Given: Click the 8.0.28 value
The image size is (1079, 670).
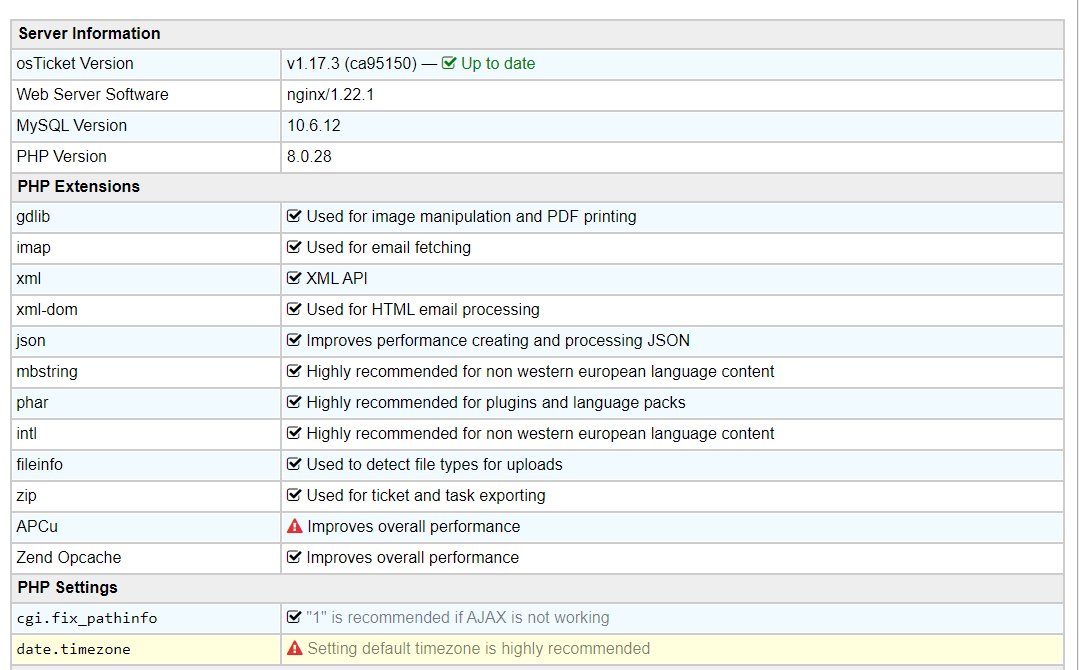Looking at the screenshot, I should (309, 156).
